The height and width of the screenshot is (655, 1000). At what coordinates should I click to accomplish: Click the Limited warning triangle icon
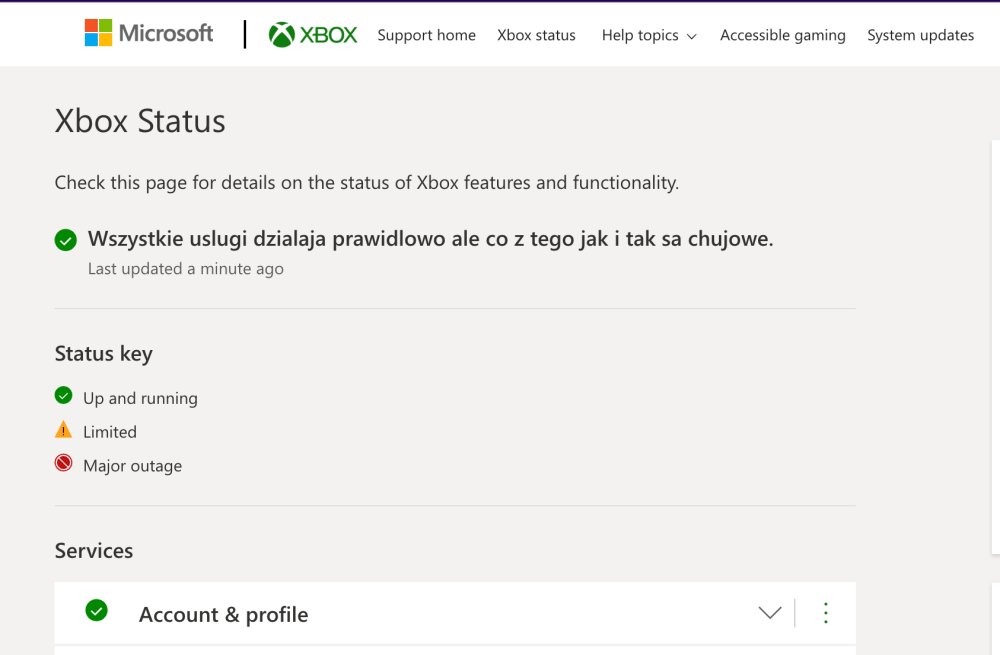click(x=63, y=430)
